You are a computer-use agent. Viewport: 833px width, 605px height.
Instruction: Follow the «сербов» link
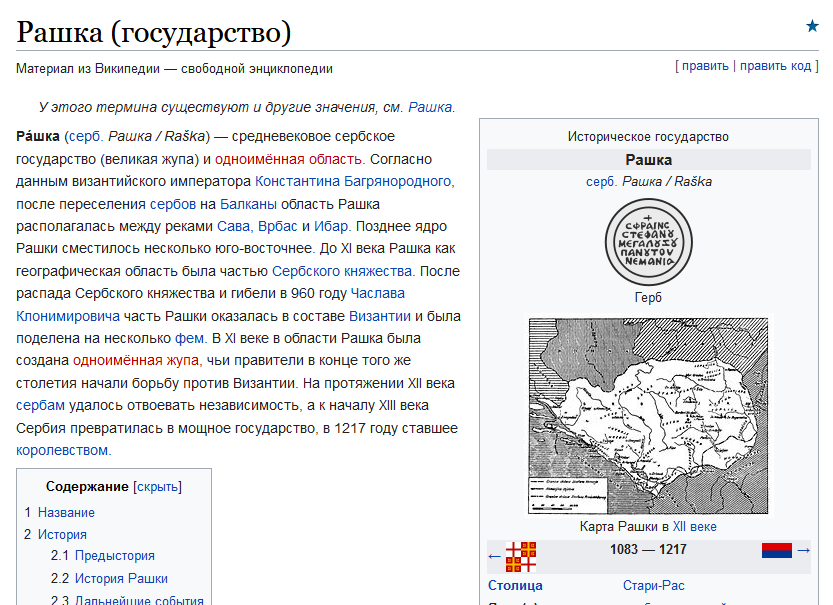173,204
